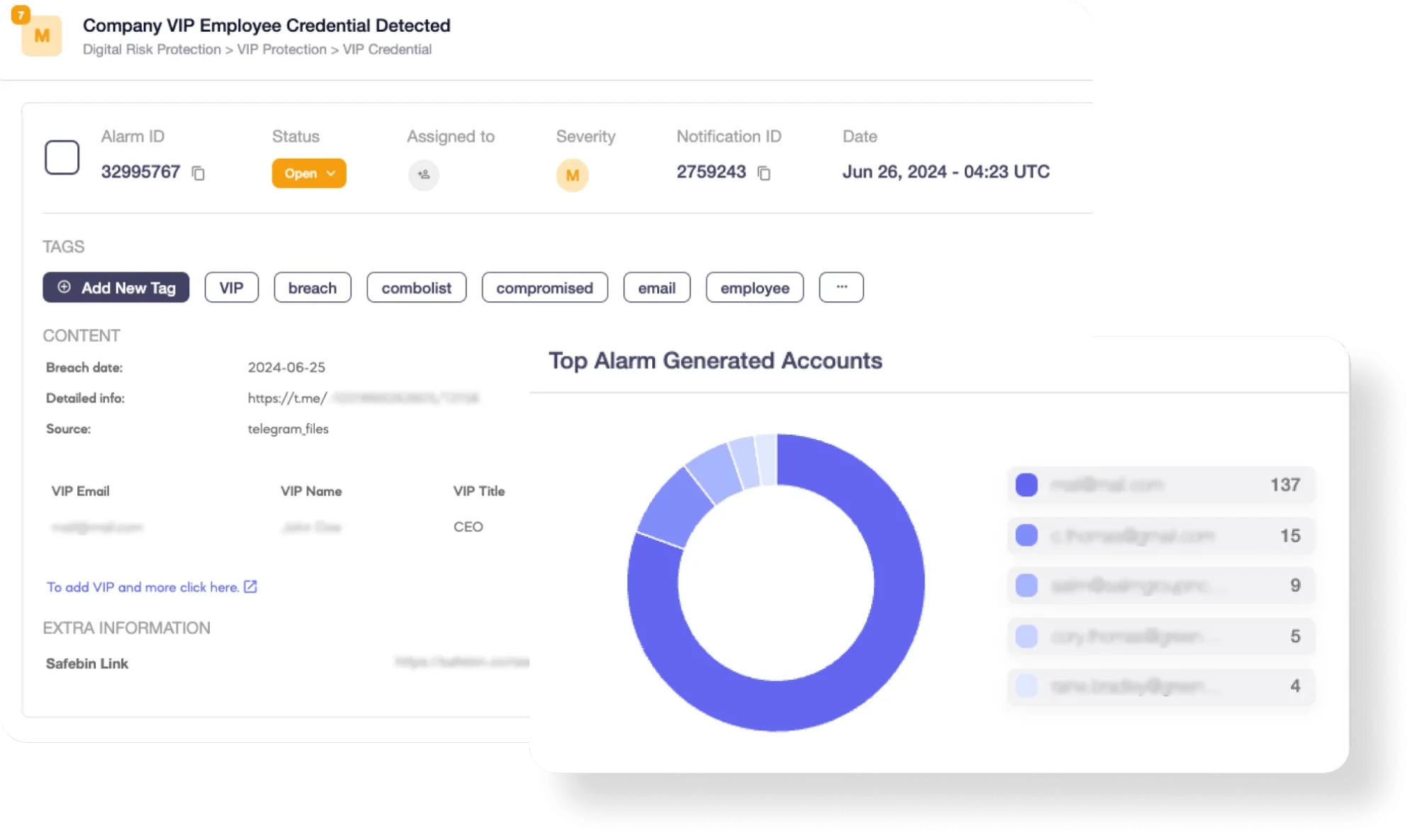Enable the VIP tag filter
1417x840 pixels.
[231, 287]
